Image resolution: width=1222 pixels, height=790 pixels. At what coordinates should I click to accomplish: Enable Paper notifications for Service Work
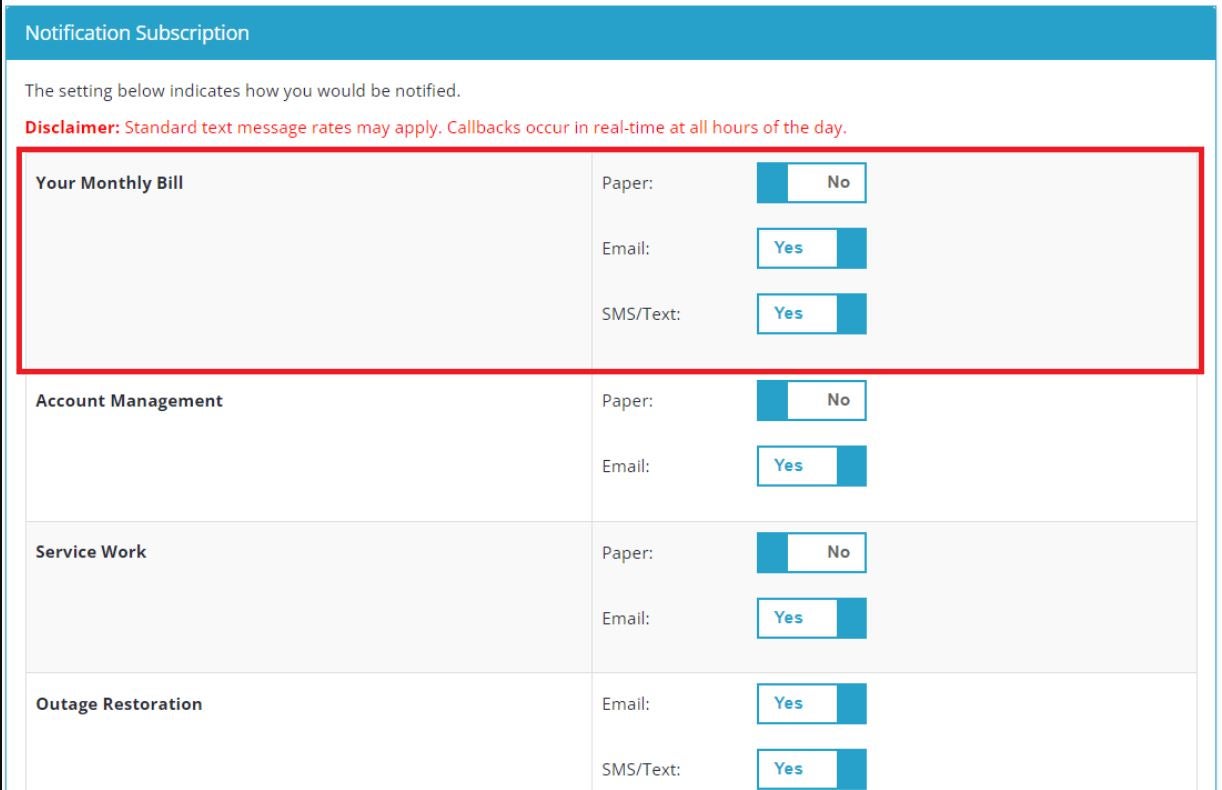(x=811, y=552)
